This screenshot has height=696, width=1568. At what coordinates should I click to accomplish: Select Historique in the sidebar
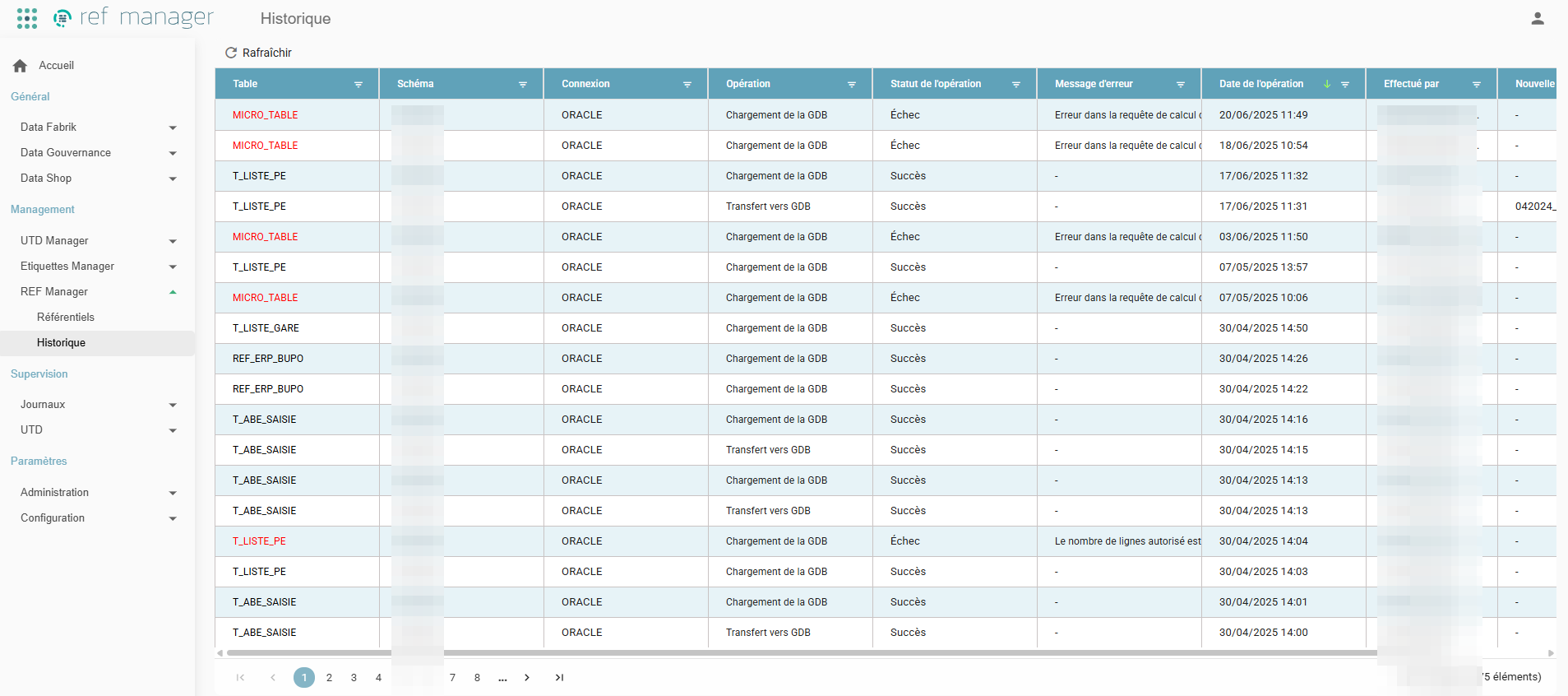click(98, 343)
